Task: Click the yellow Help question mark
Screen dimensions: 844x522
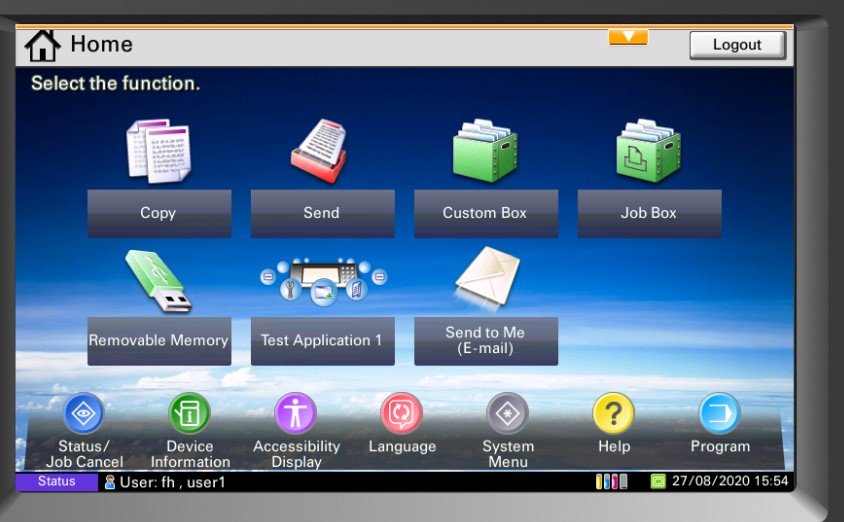Action: point(614,413)
